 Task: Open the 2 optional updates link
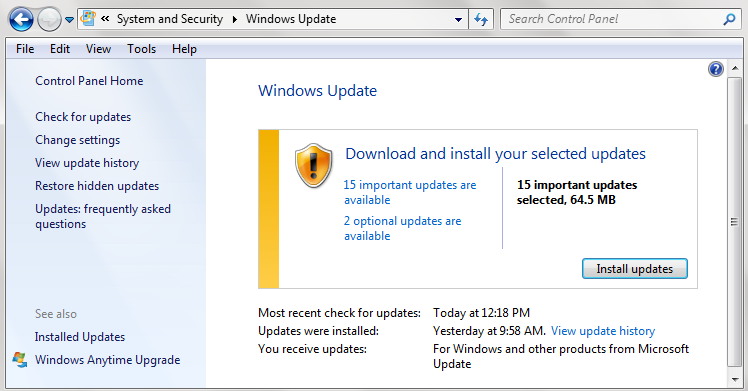click(403, 228)
